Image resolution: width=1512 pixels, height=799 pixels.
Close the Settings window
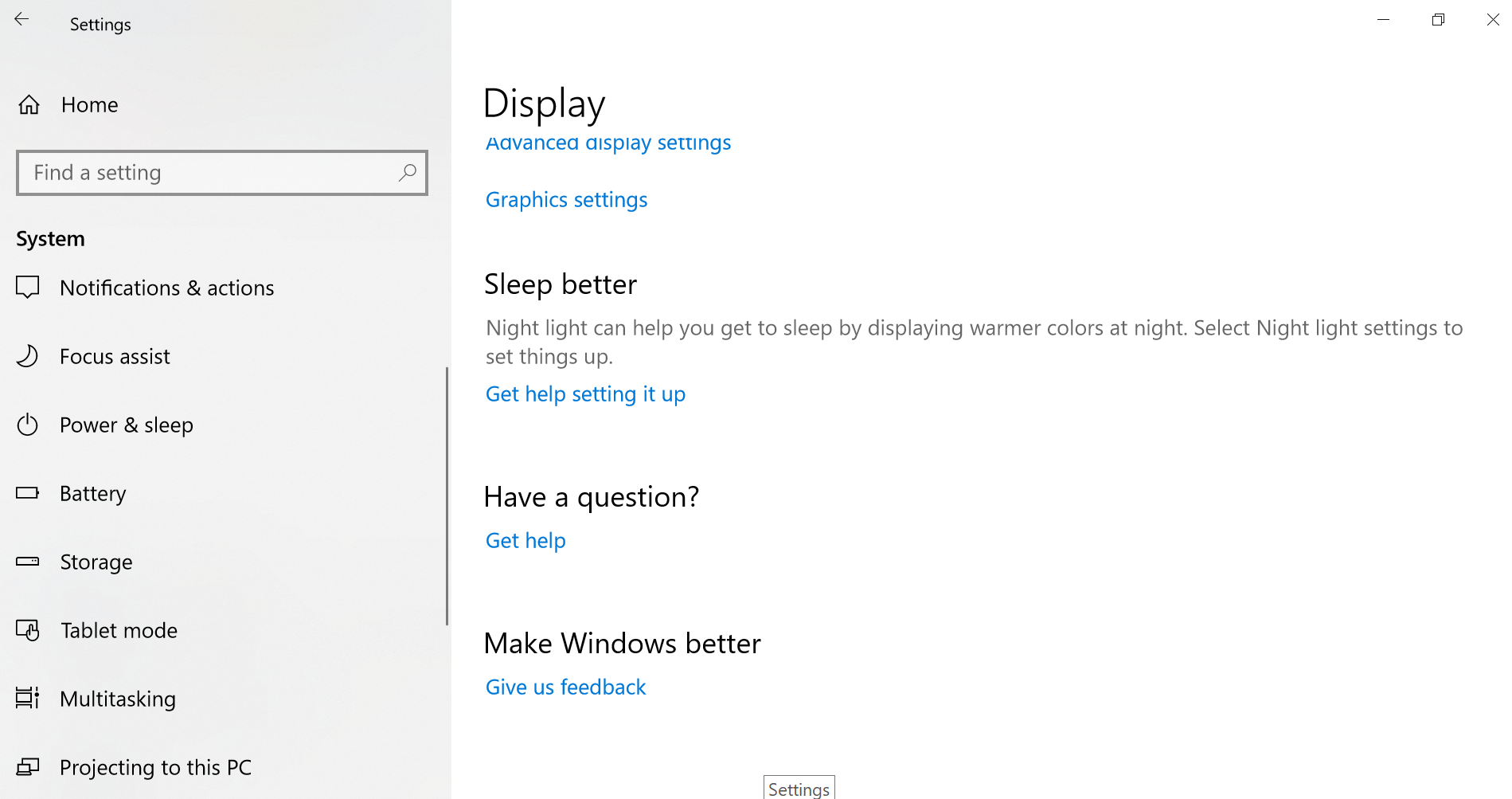click(x=1493, y=20)
